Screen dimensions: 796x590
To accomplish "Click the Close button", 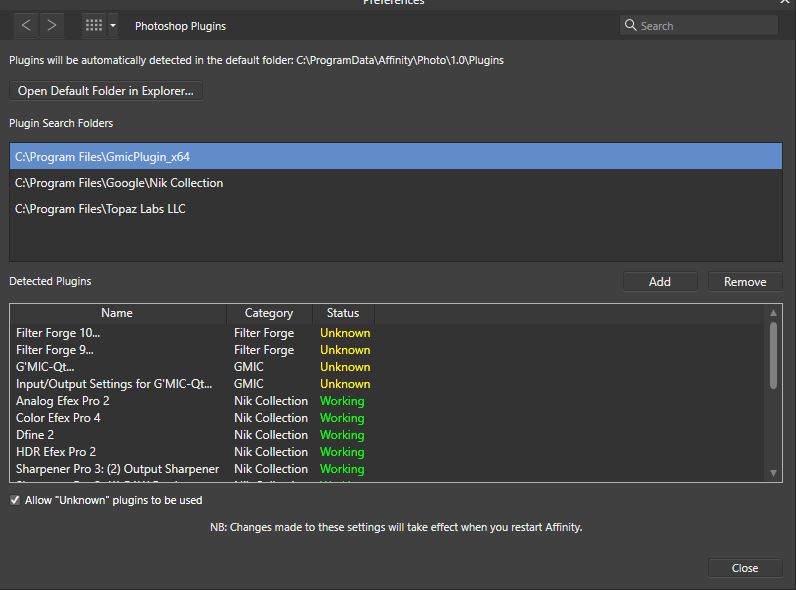I will tap(745, 568).
